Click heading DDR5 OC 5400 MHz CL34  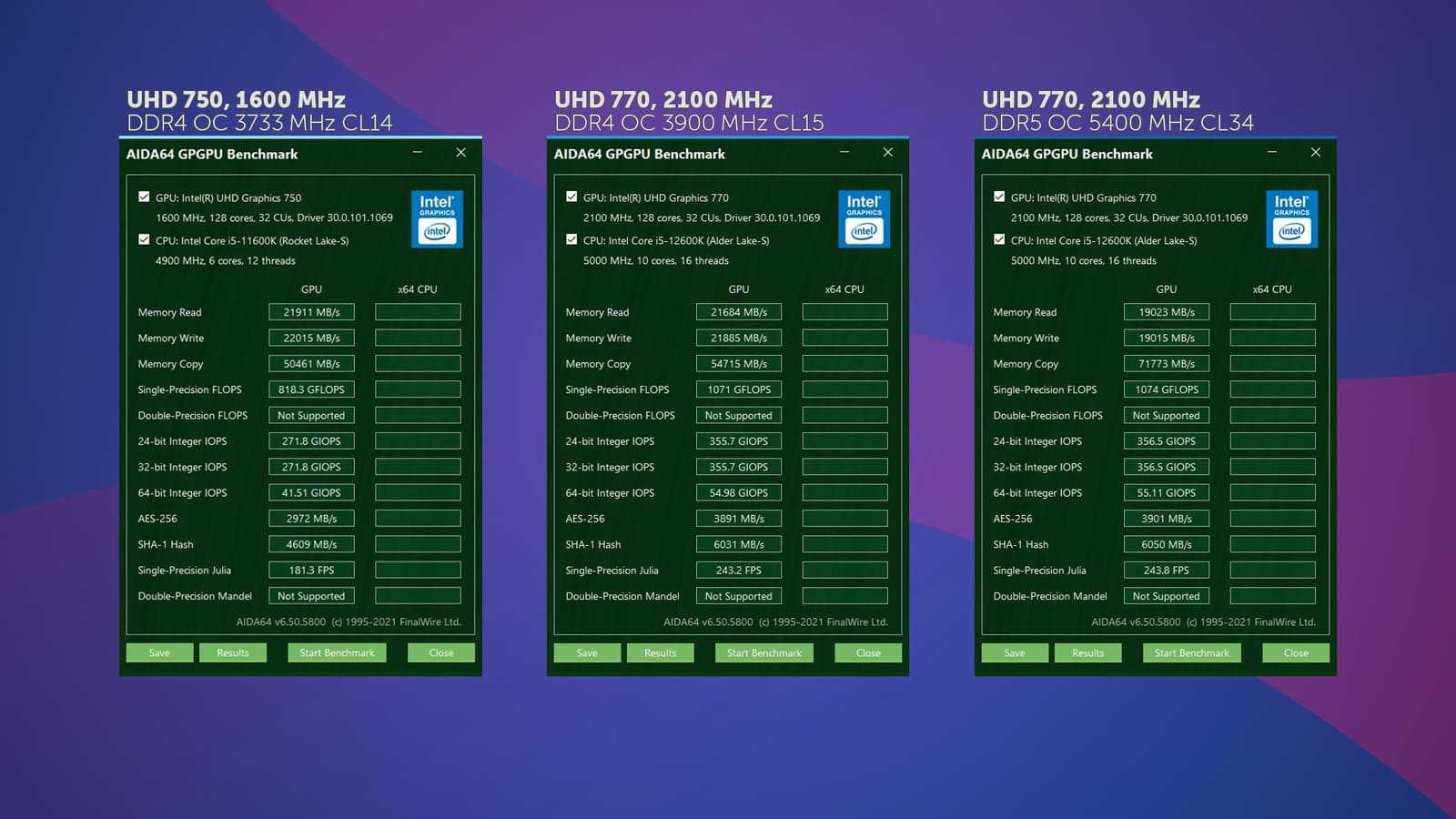click(1117, 123)
